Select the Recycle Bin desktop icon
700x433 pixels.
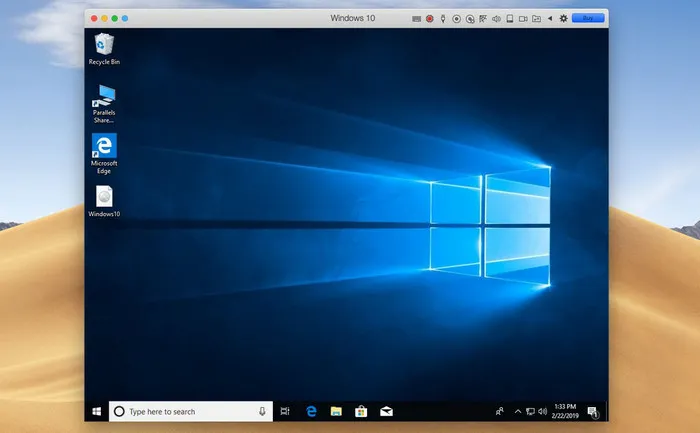pyautogui.click(x=104, y=49)
